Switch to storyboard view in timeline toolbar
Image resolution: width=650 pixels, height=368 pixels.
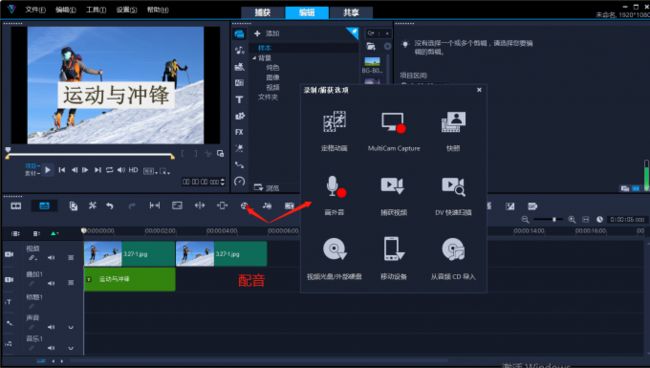16,206
